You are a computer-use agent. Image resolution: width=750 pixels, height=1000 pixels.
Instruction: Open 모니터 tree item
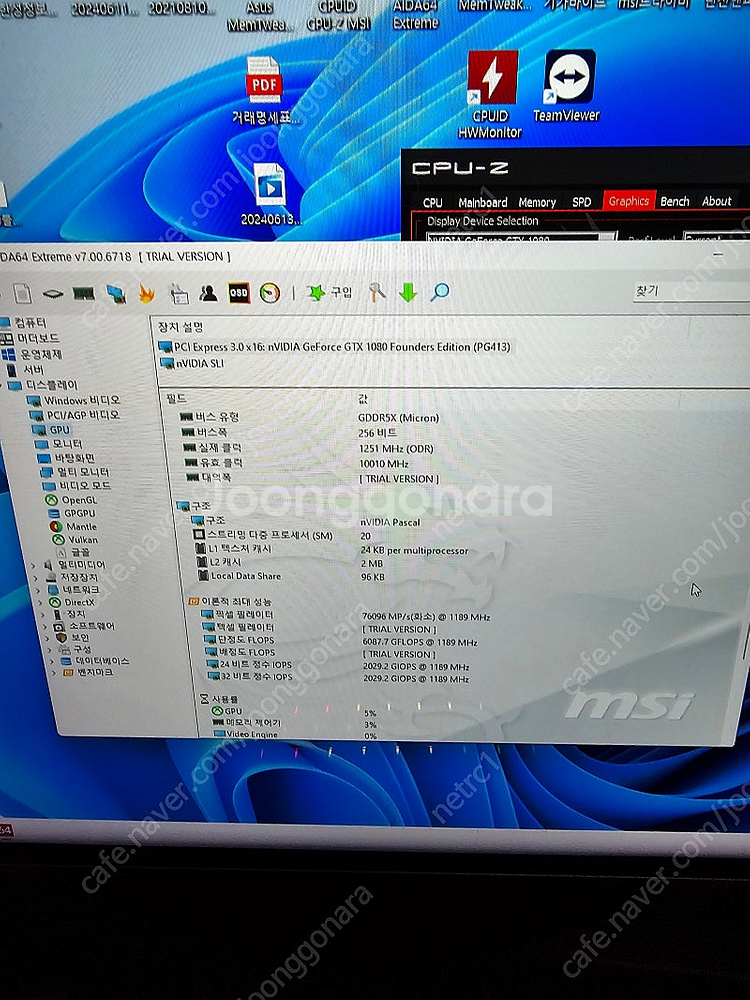59,444
